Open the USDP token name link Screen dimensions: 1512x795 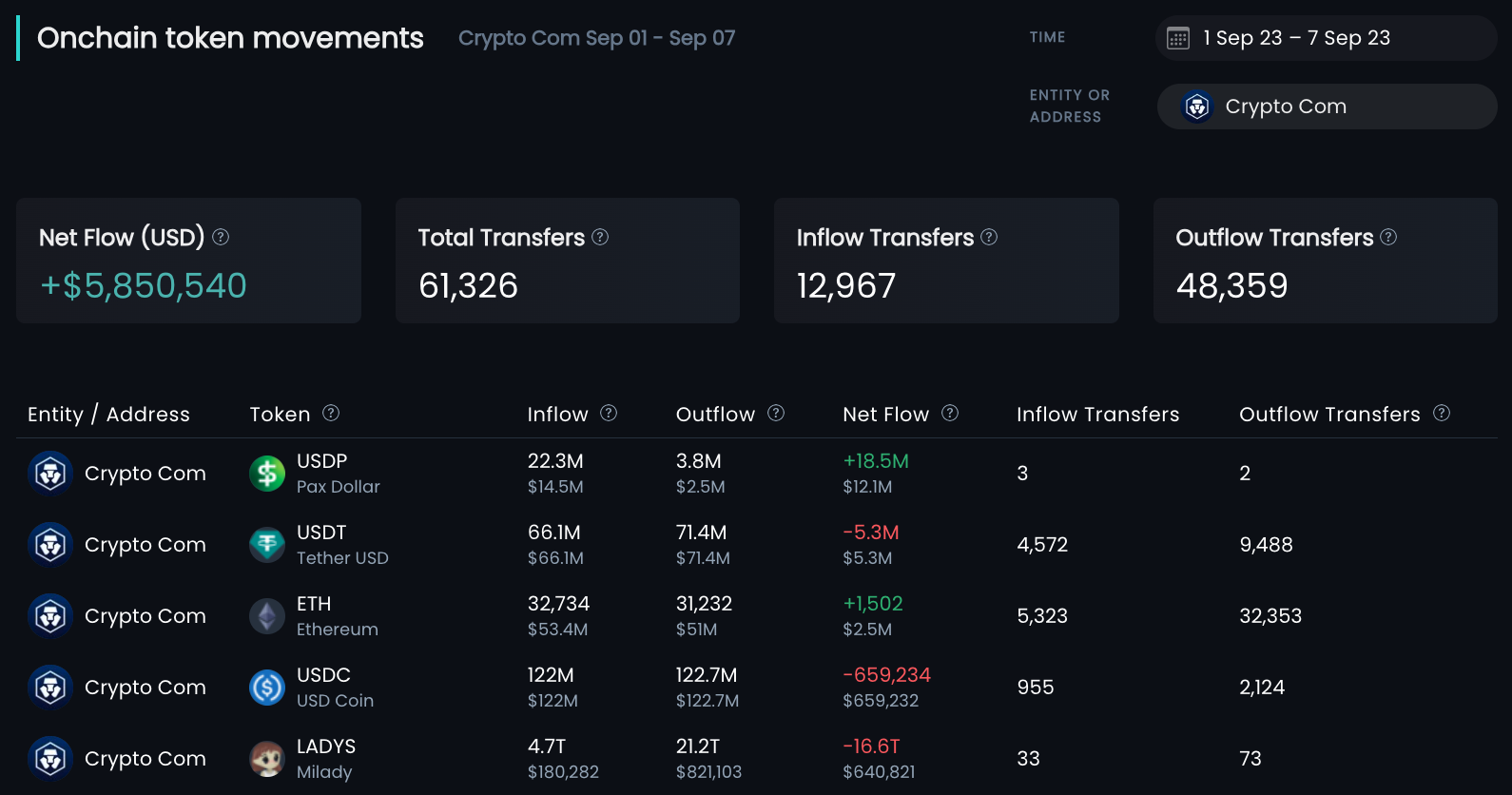(x=321, y=461)
